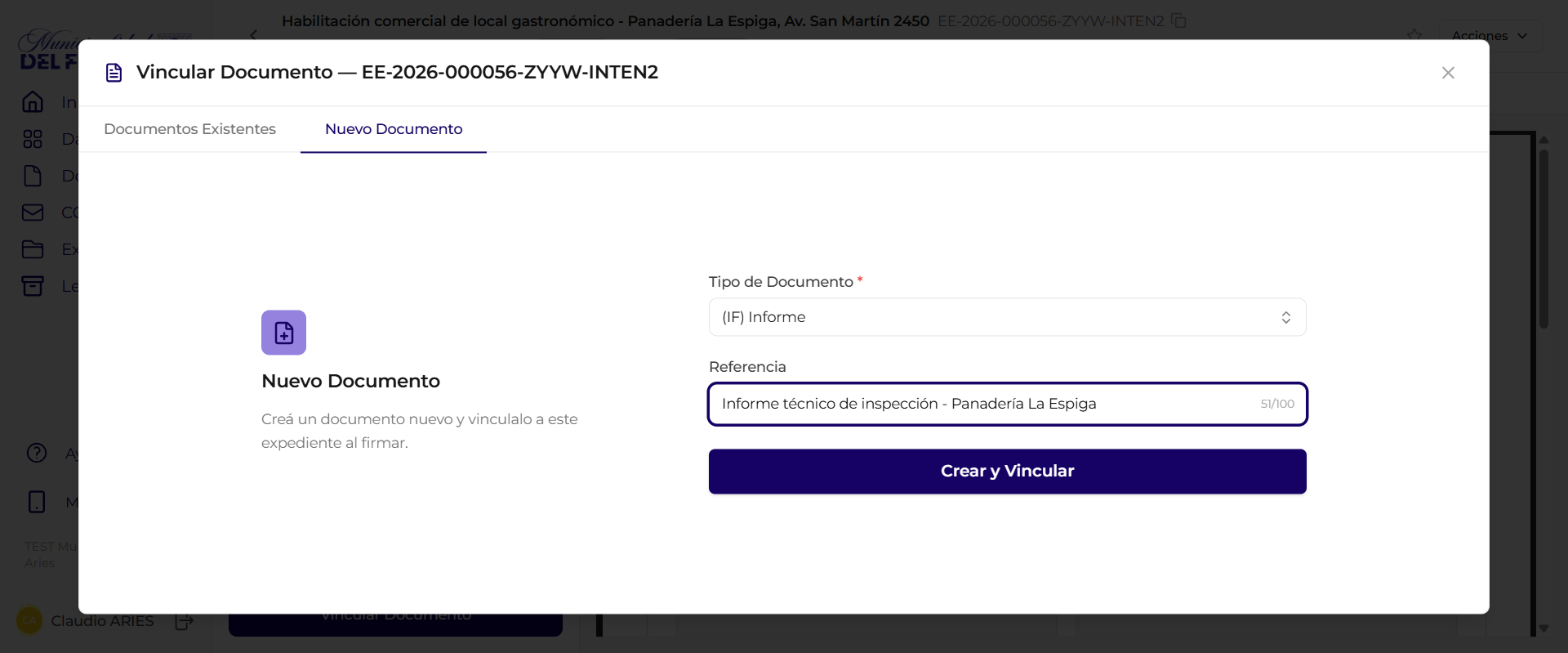Open the home icon in sidebar
This screenshot has width=1568, height=653.
click(33, 102)
